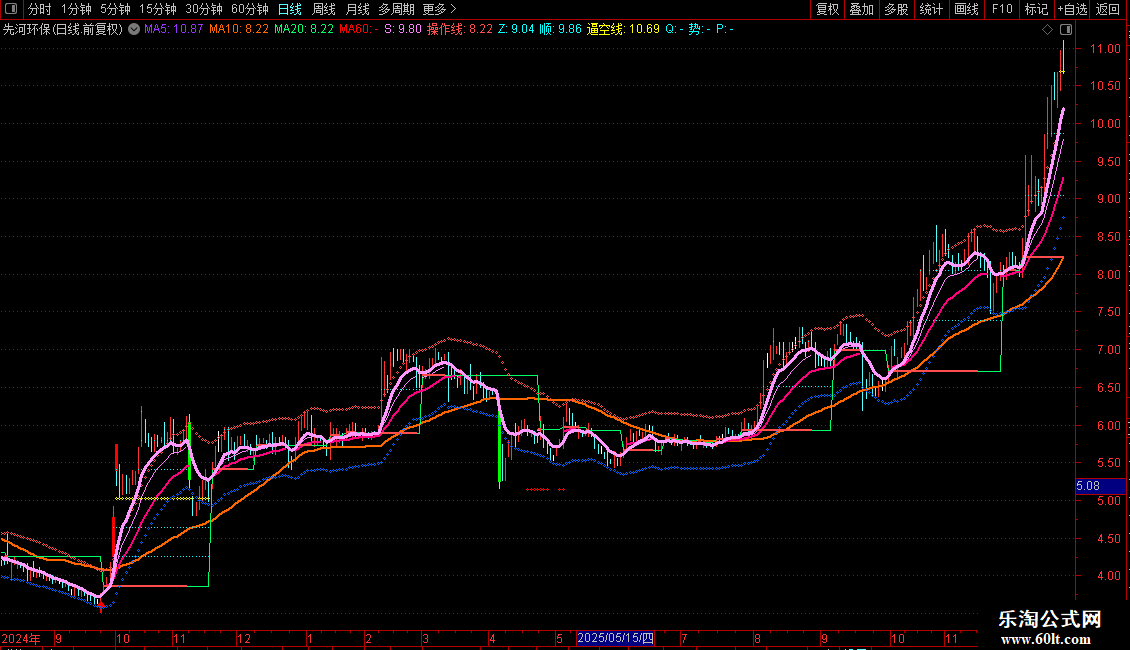Click the highlighted date 2025/05/15/四 on axis
The width and height of the screenshot is (1130, 650).
pyautogui.click(x=615, y=638)
